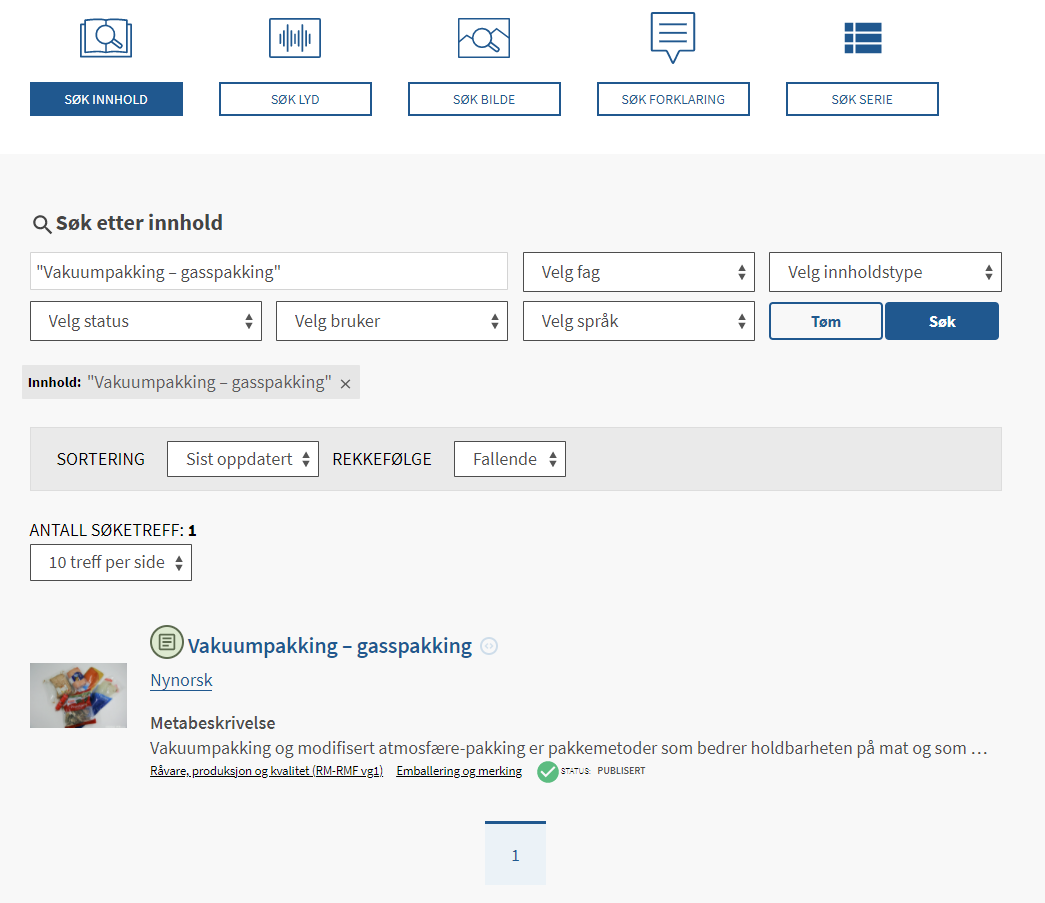Click the ANTALL SØKETREFF count text
The width and height of the screenshot is (1045, 903).
pos(113,530)
